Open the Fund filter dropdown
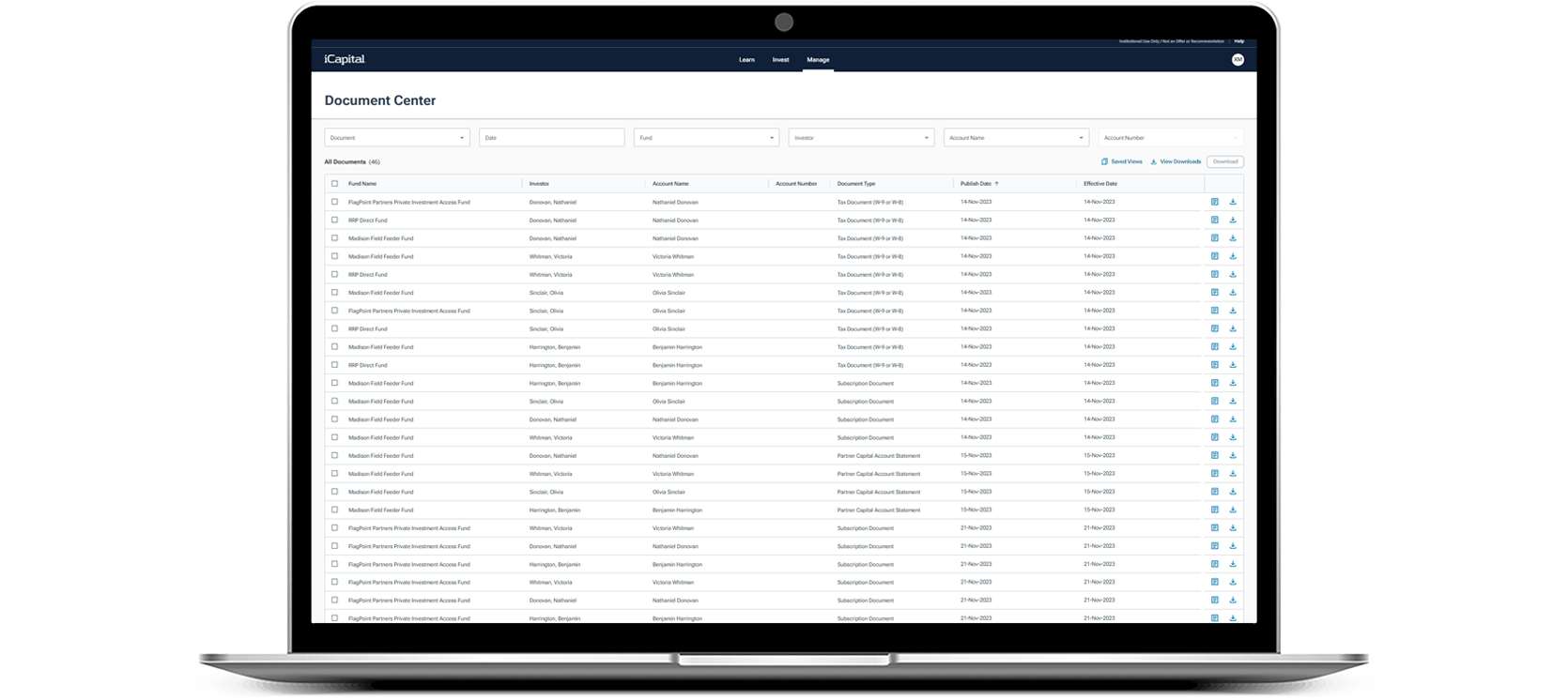The image size is (1568, 700). pyautogui.click(x=706, y=138)
